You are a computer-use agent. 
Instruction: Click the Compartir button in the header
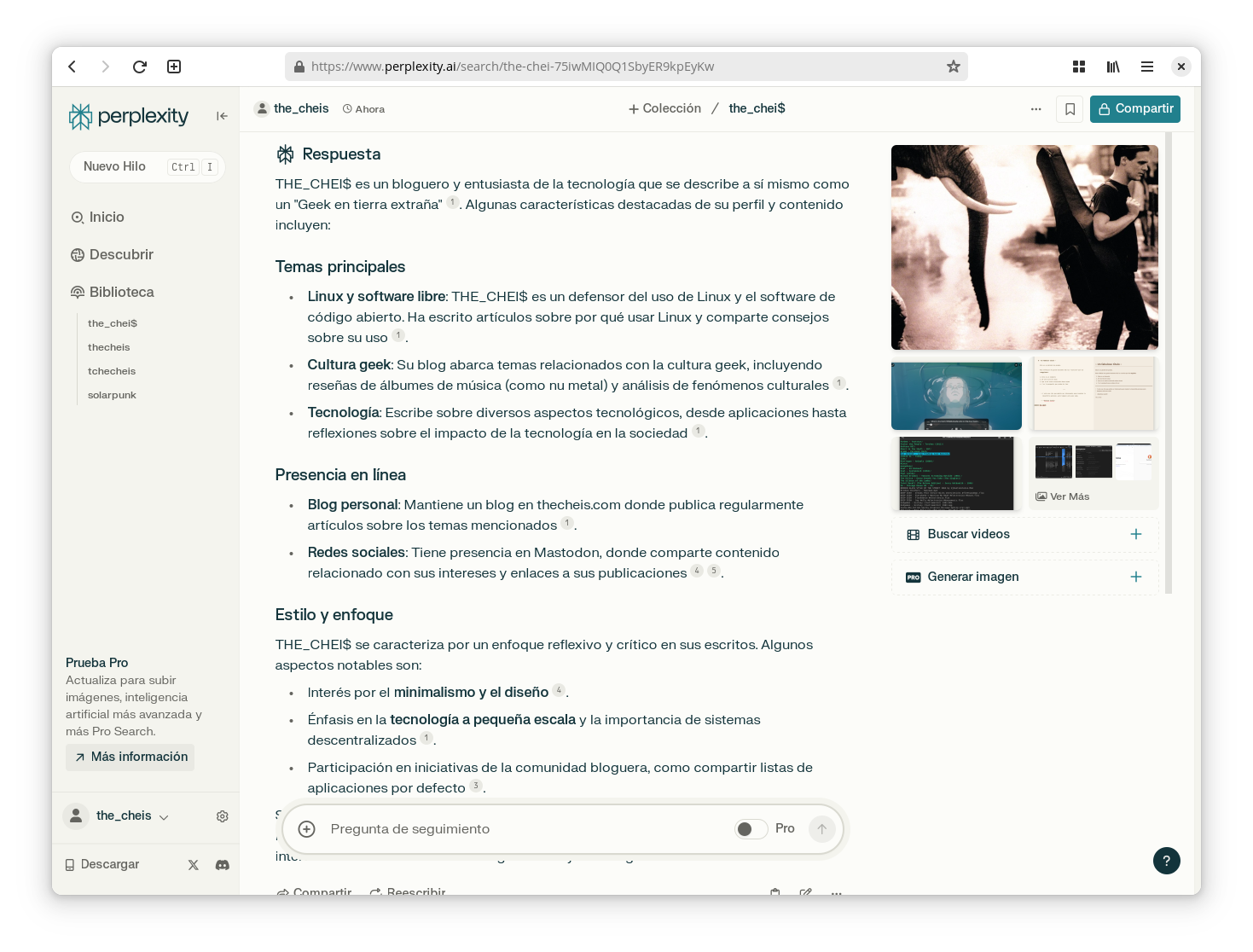1135,109
